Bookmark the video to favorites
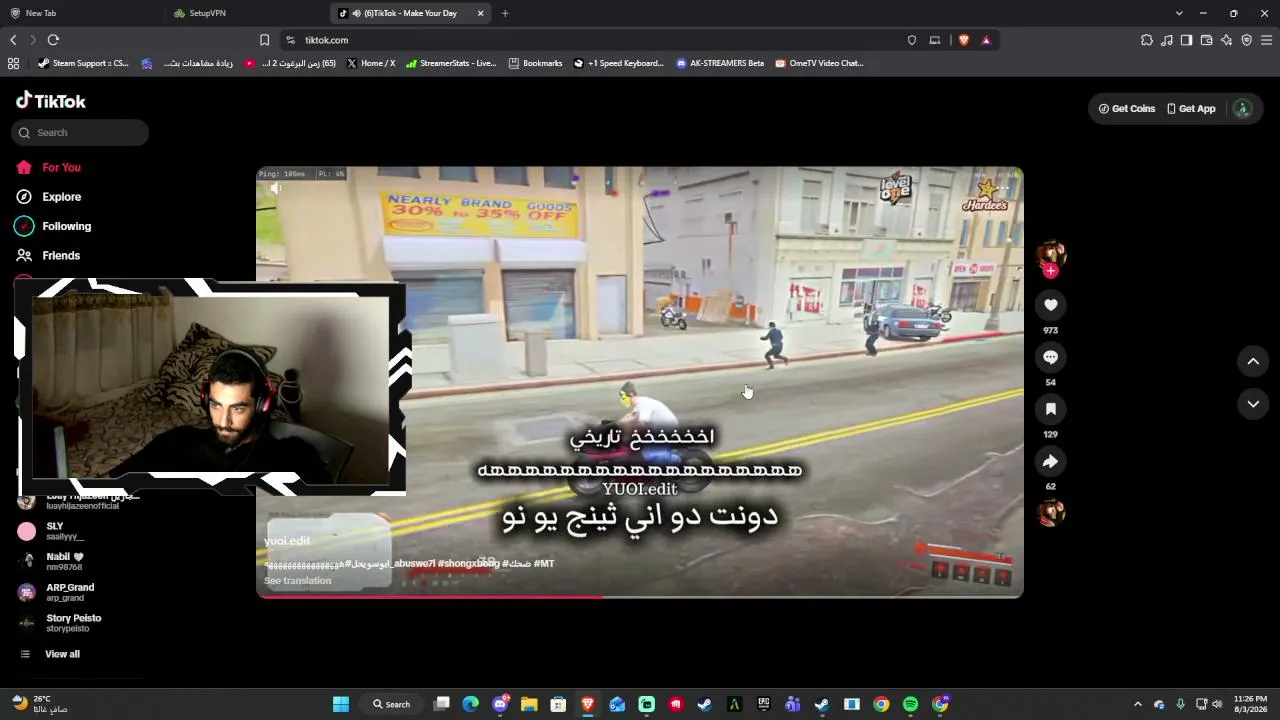The image size is (1280, 720). [1050, 409]
